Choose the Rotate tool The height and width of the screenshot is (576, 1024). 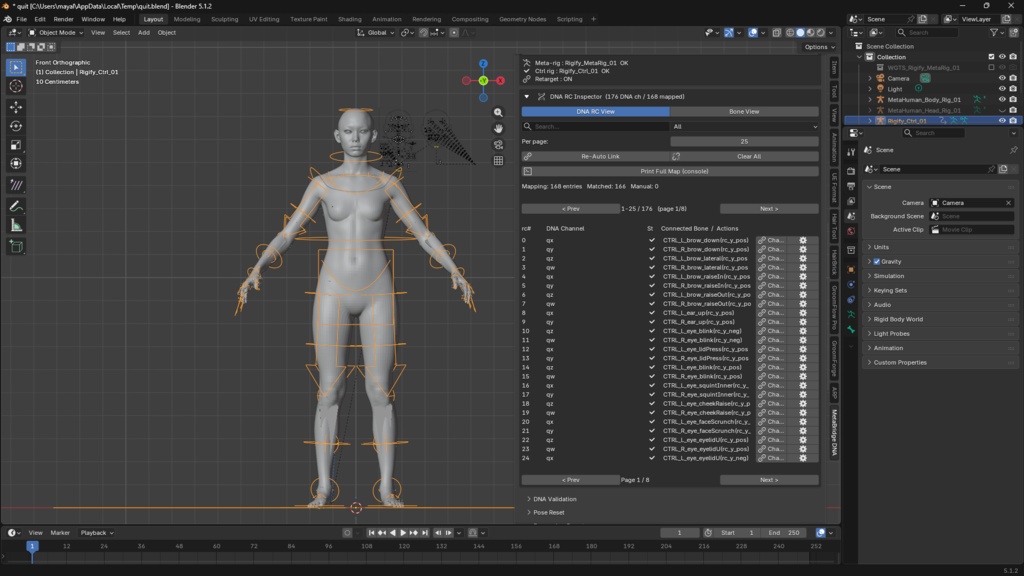click(16, 126)
